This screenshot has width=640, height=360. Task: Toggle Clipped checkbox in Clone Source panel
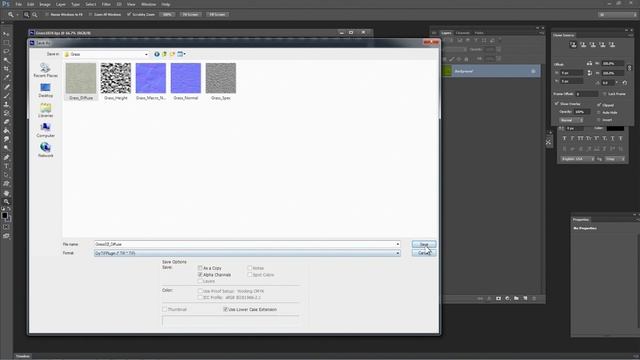point(599,105)
